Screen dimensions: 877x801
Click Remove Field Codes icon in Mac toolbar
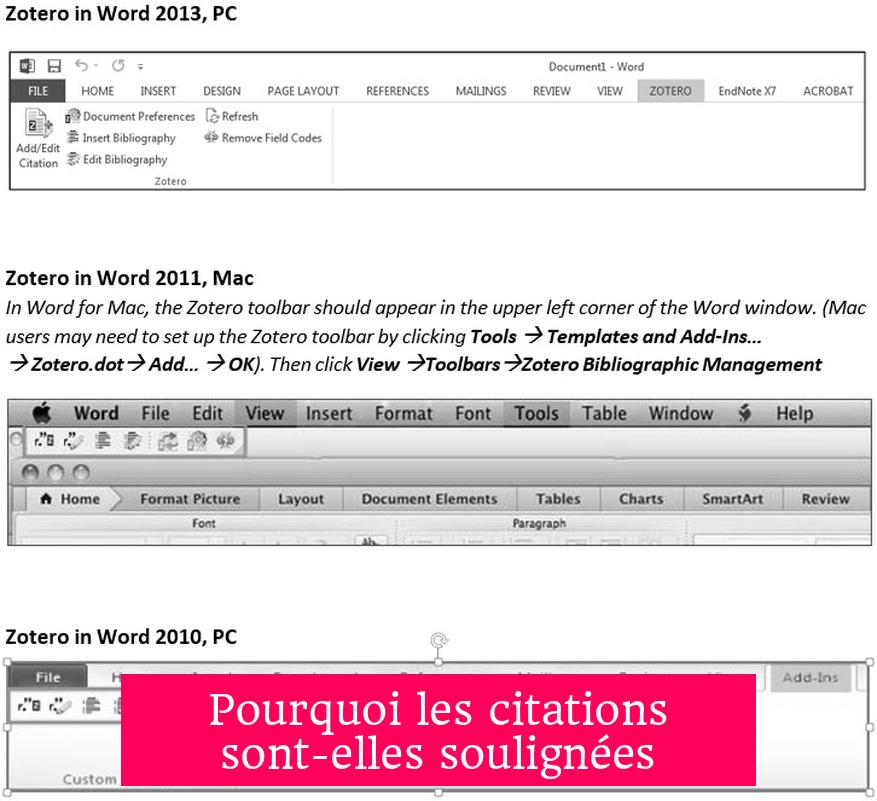click(225, 441)
